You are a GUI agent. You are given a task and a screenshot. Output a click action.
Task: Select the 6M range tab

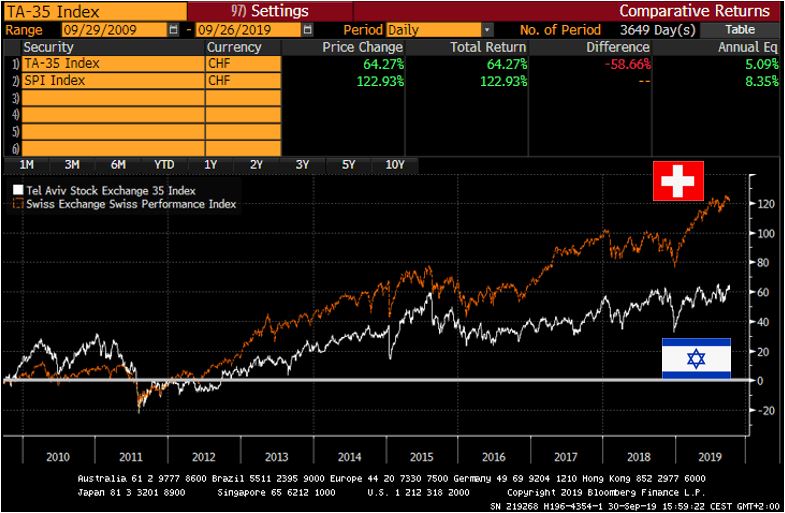coord(118,165)
